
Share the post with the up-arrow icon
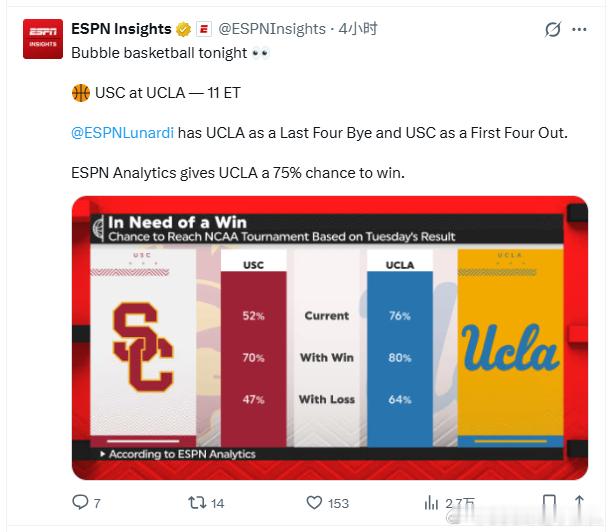pyautogui.click(x=579, y=502)
